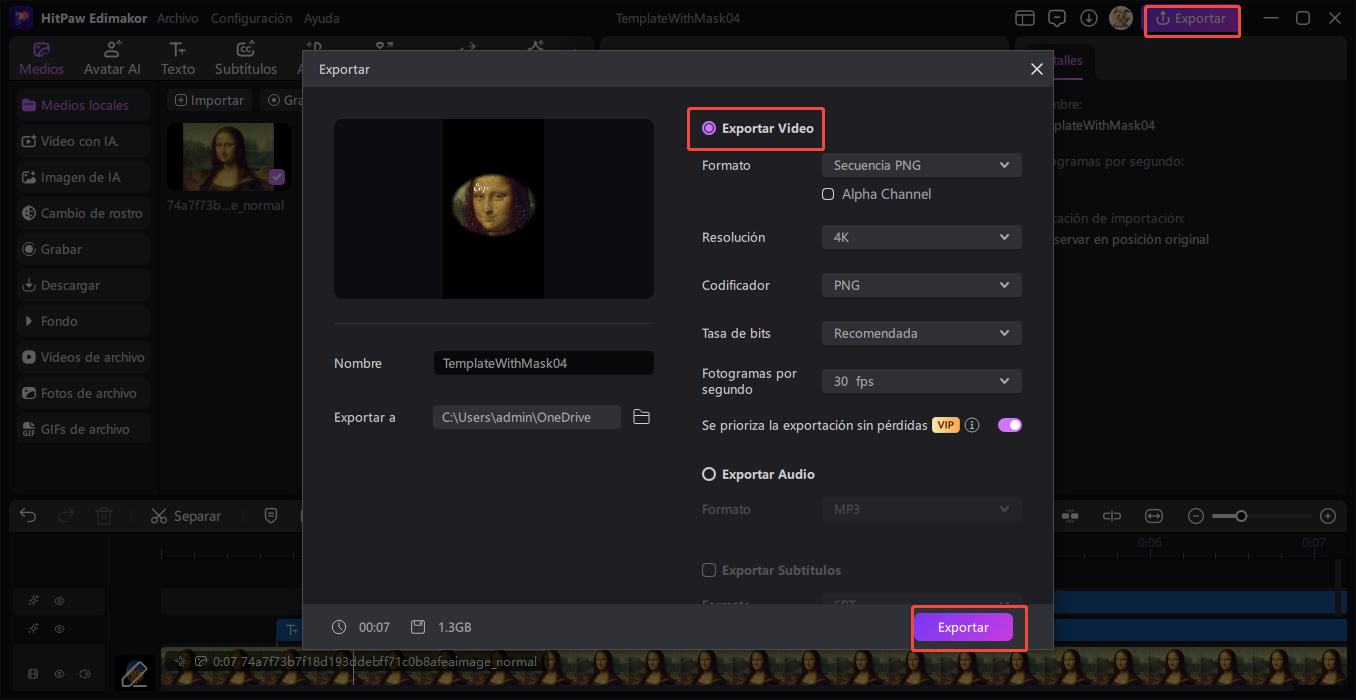Expand the Fotogramas por segundo dropdown

pos(920,381)
